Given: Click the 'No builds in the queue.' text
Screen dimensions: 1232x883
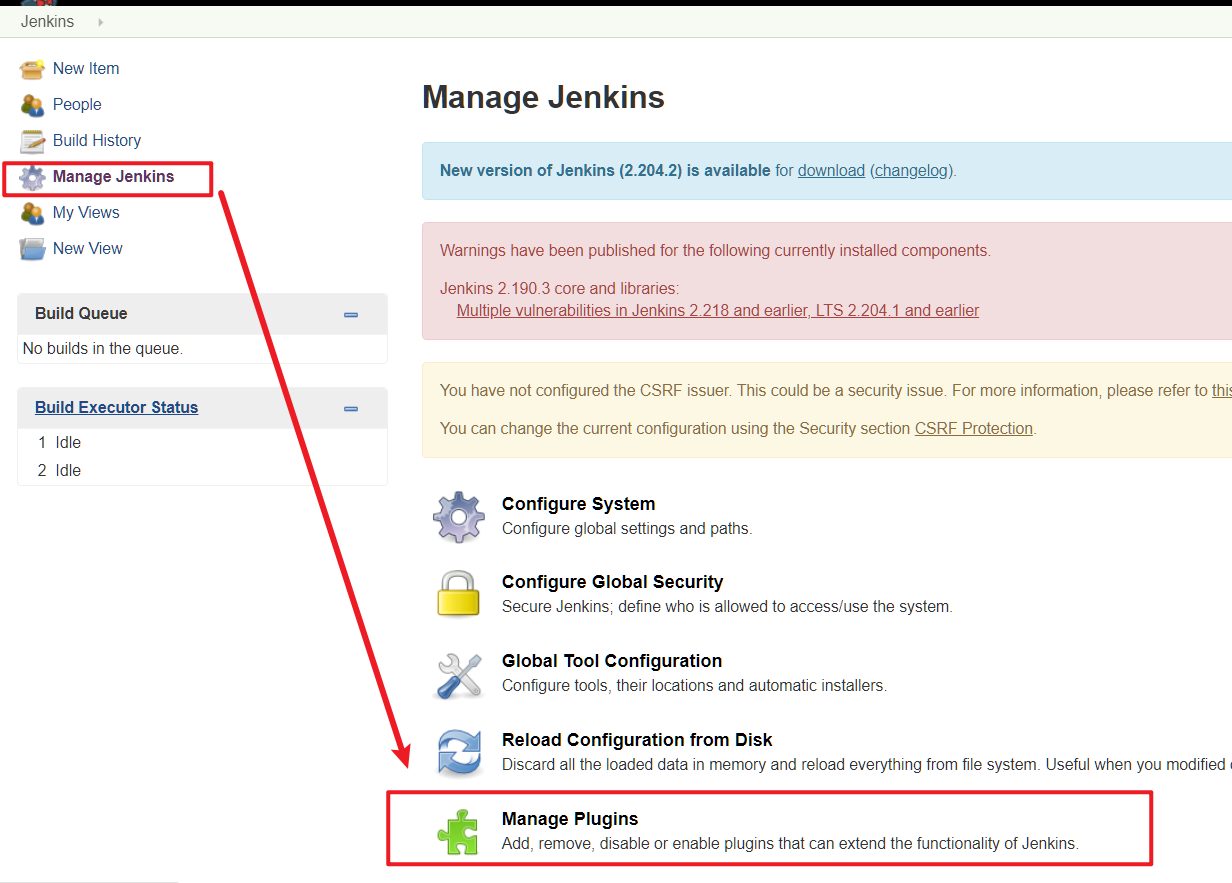Looking at the screenshot, I should (x=103, y=349).
